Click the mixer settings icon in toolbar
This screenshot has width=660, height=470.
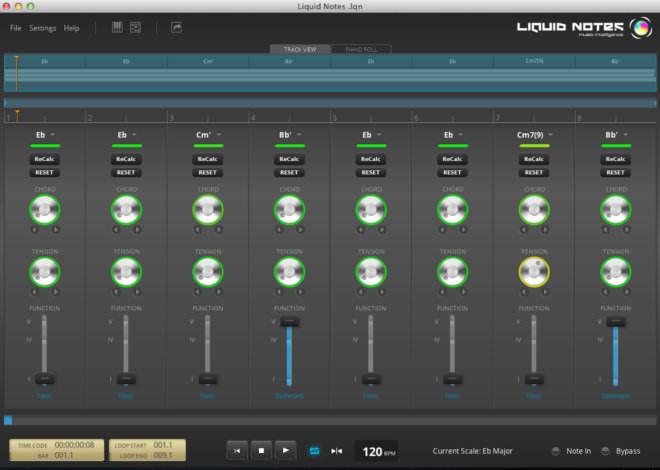click(x=136, y=27)
